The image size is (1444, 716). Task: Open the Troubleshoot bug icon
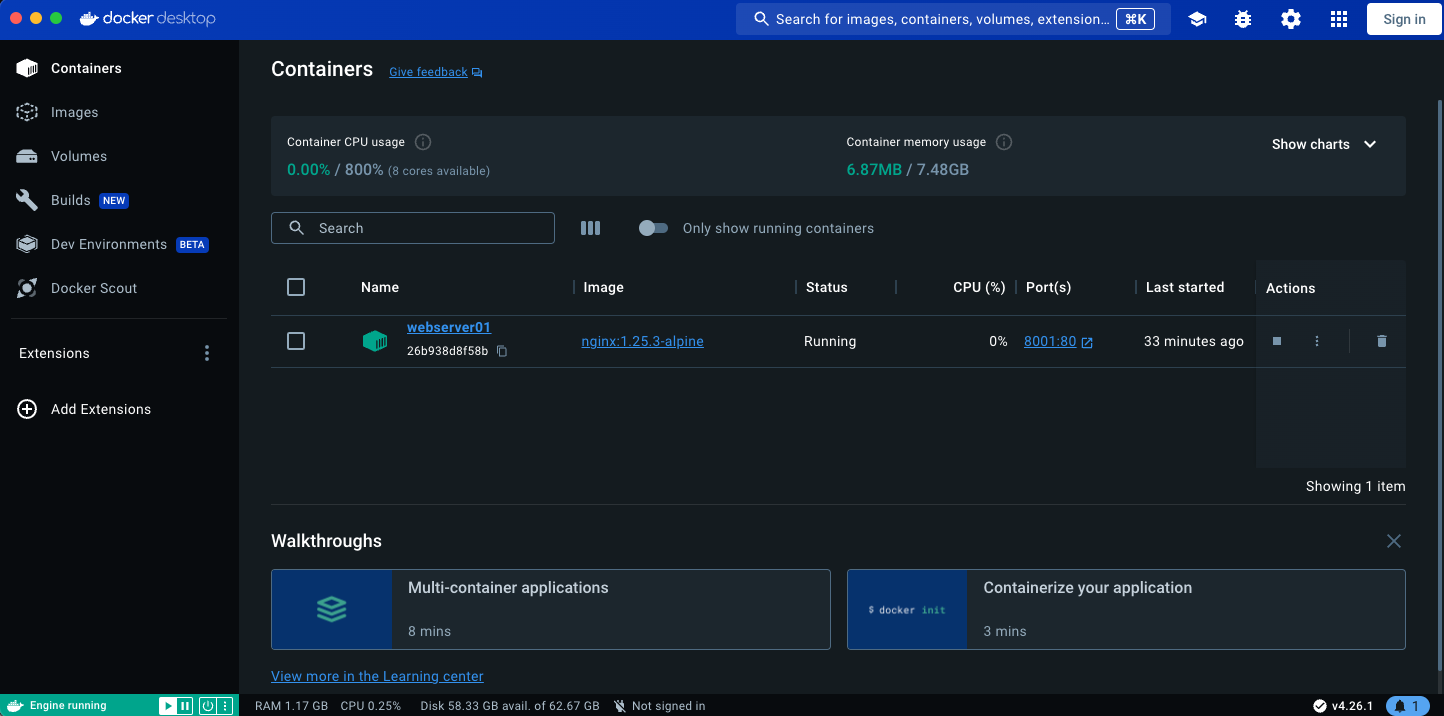tap(1243, 19)
